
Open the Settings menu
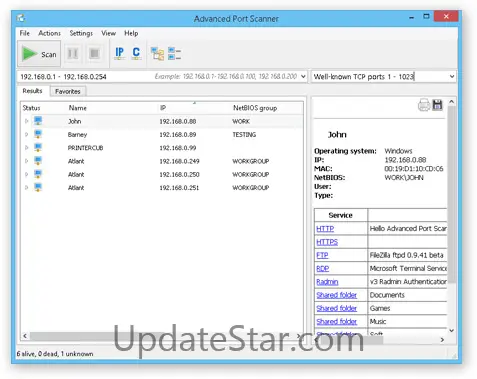point(81,33)
